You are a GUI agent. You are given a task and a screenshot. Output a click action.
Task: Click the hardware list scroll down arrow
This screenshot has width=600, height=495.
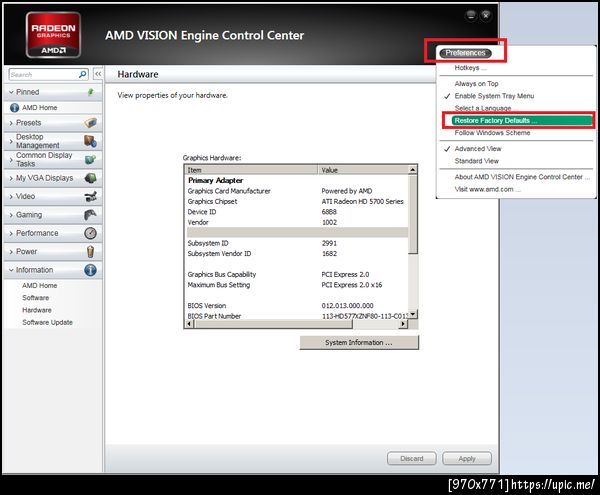pyautogui.click(x=412, y=314)
